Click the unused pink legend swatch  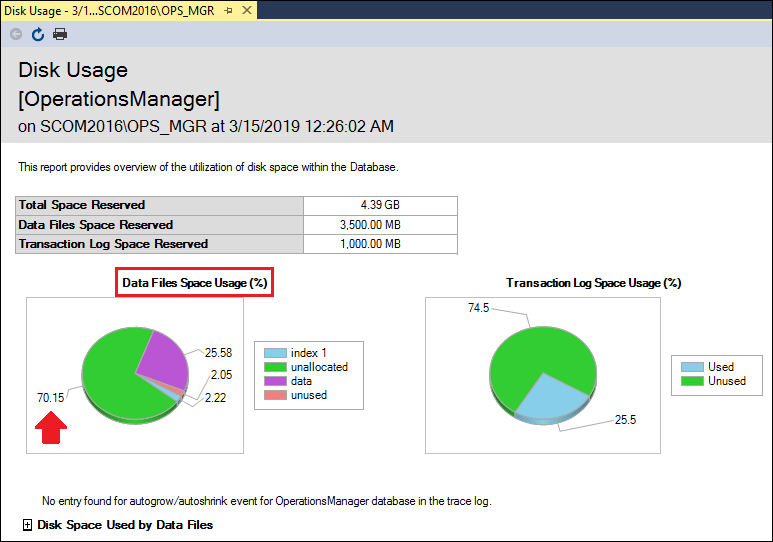275,395
